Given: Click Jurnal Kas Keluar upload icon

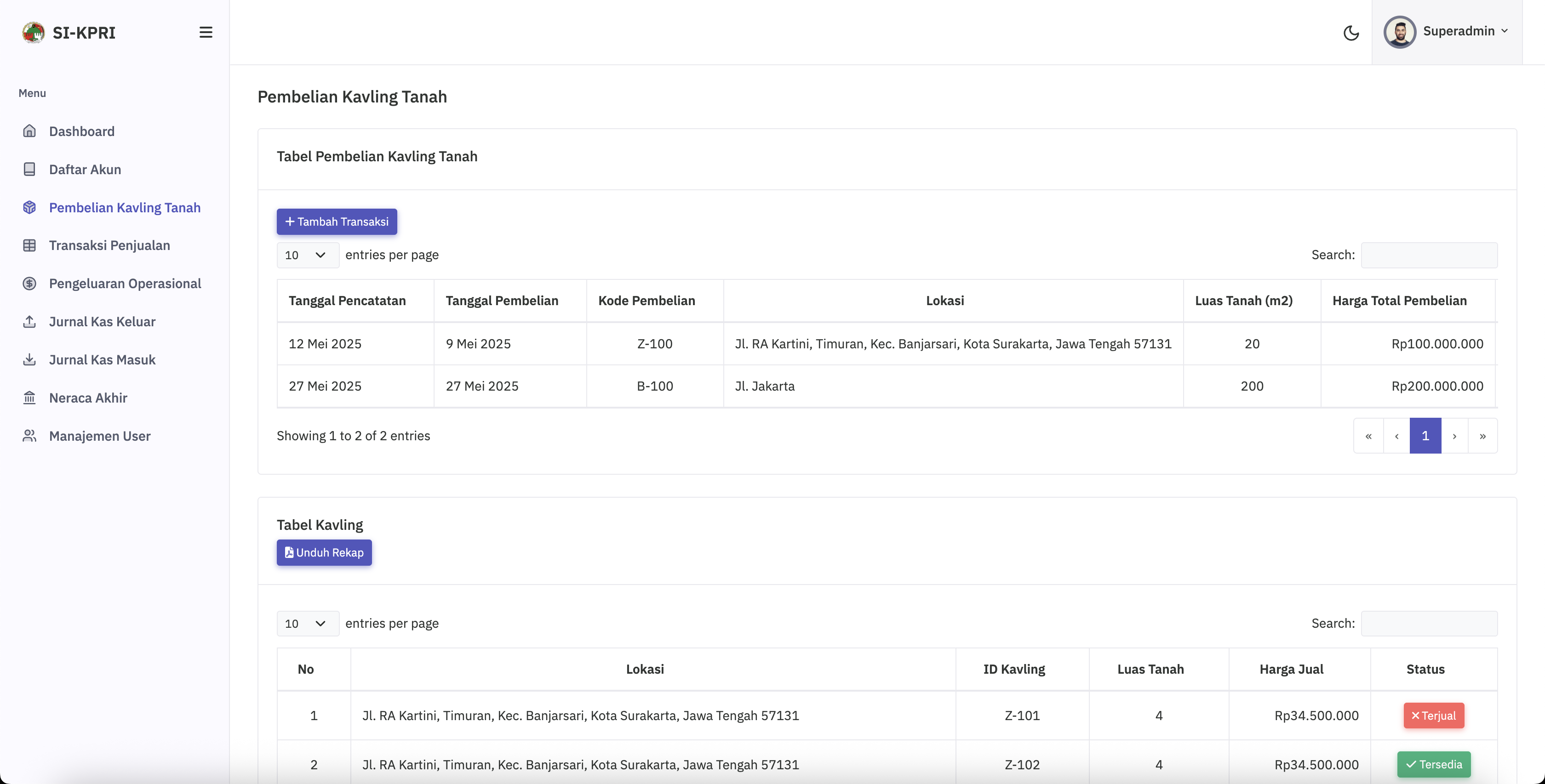Looking at the screenshot, I should (29, 321).
